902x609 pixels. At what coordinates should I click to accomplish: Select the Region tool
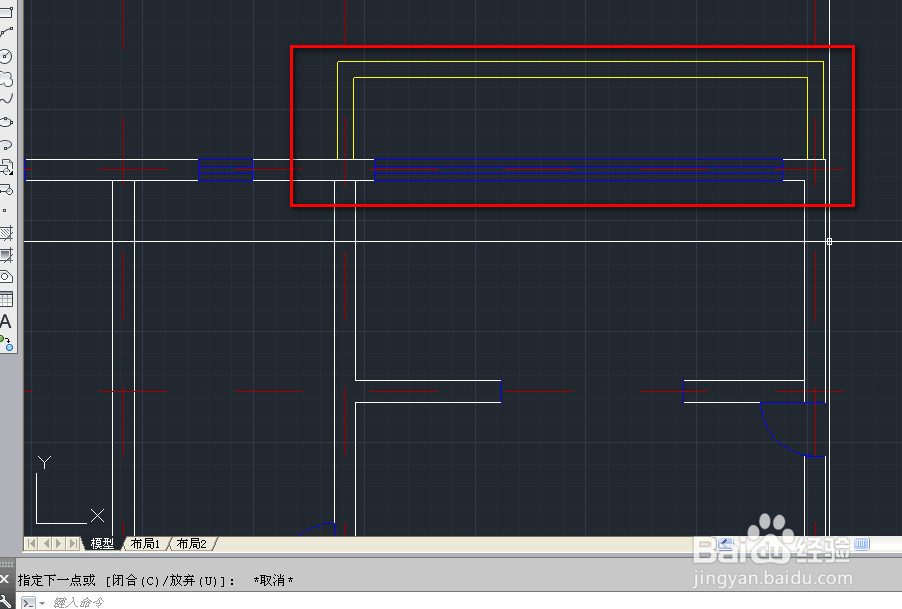6,277
